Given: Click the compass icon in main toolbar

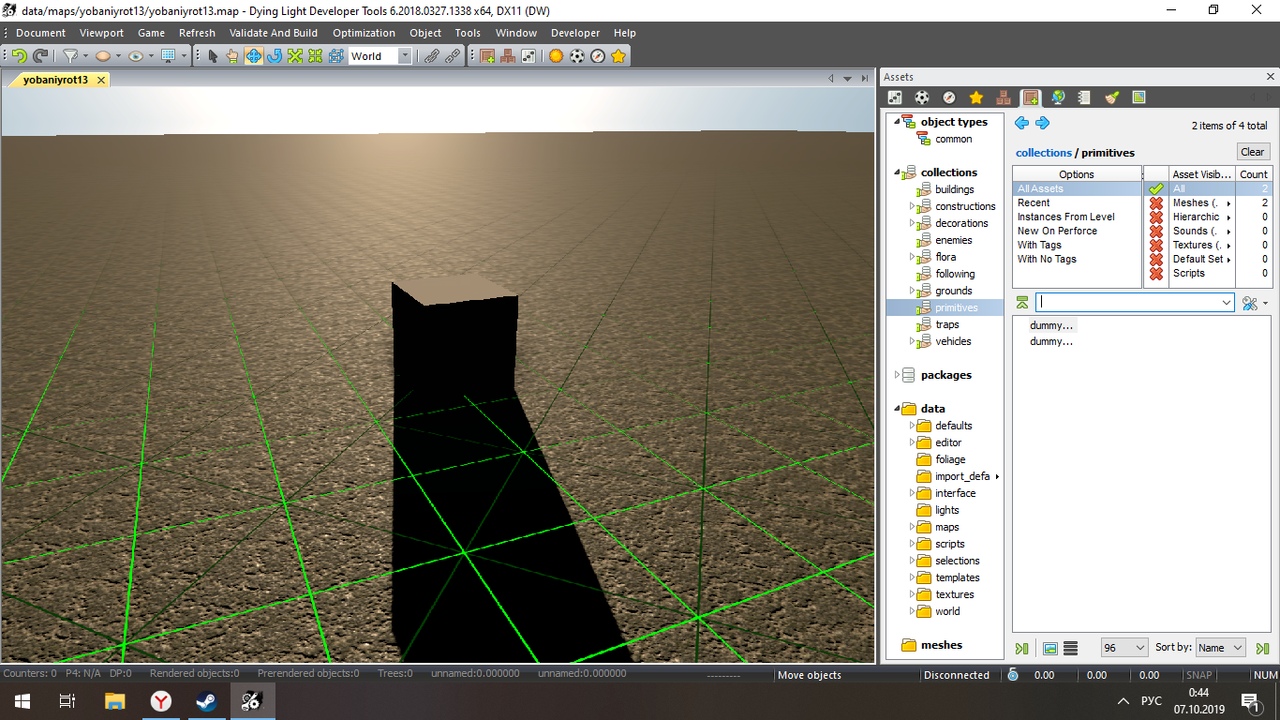Looking at the screenshot, I should pyautogui.click(x=598, y=56).
